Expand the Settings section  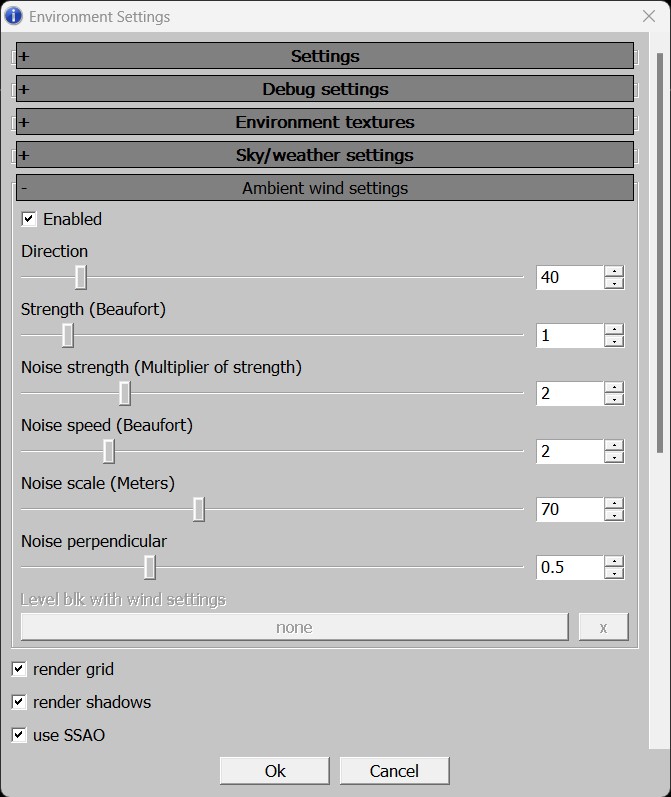(x=325, y=56)
